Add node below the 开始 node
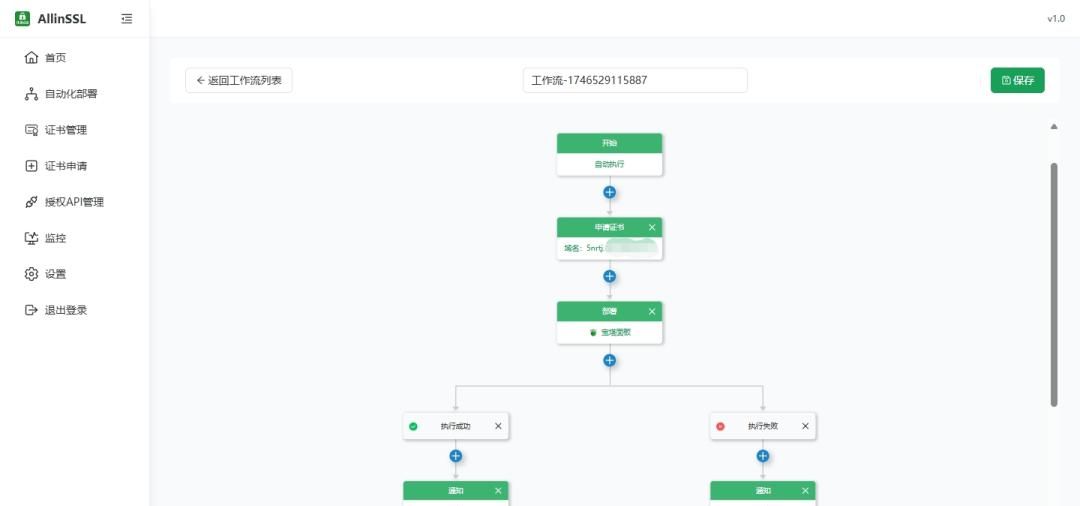1080x506 pixels. point(610,192)
